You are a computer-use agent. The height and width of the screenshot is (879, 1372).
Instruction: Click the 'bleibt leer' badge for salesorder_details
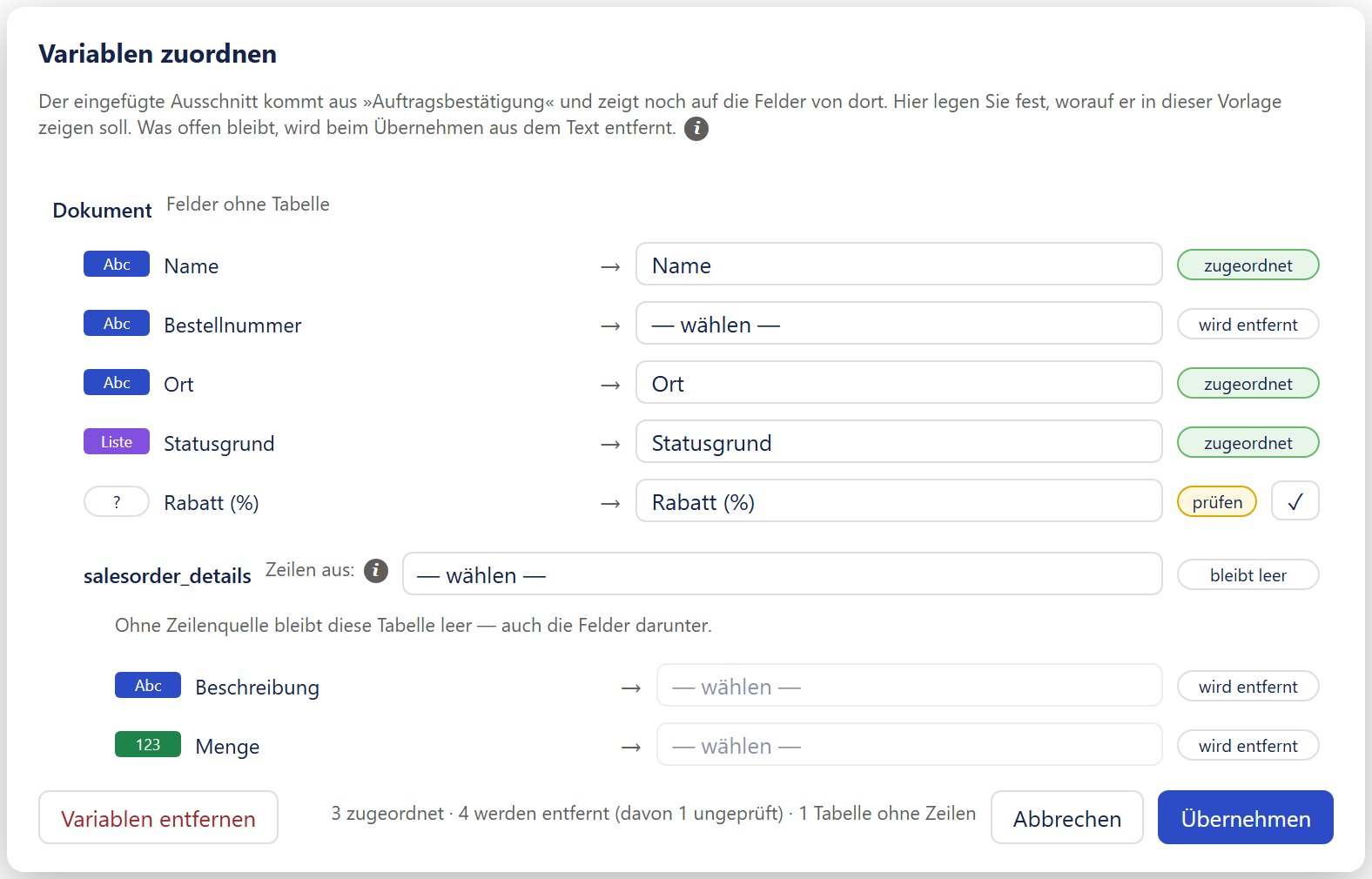click(x=1248, y=575)
